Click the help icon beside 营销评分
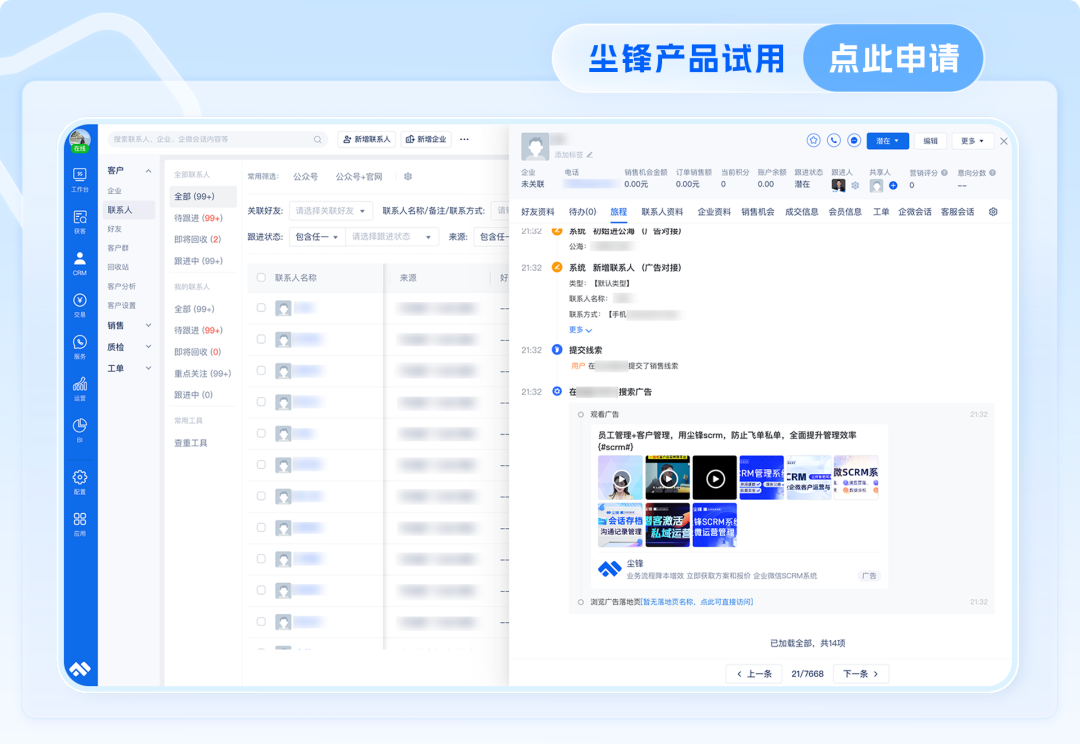The height and width of the screenshot is (744, 1080). point(944,173)
